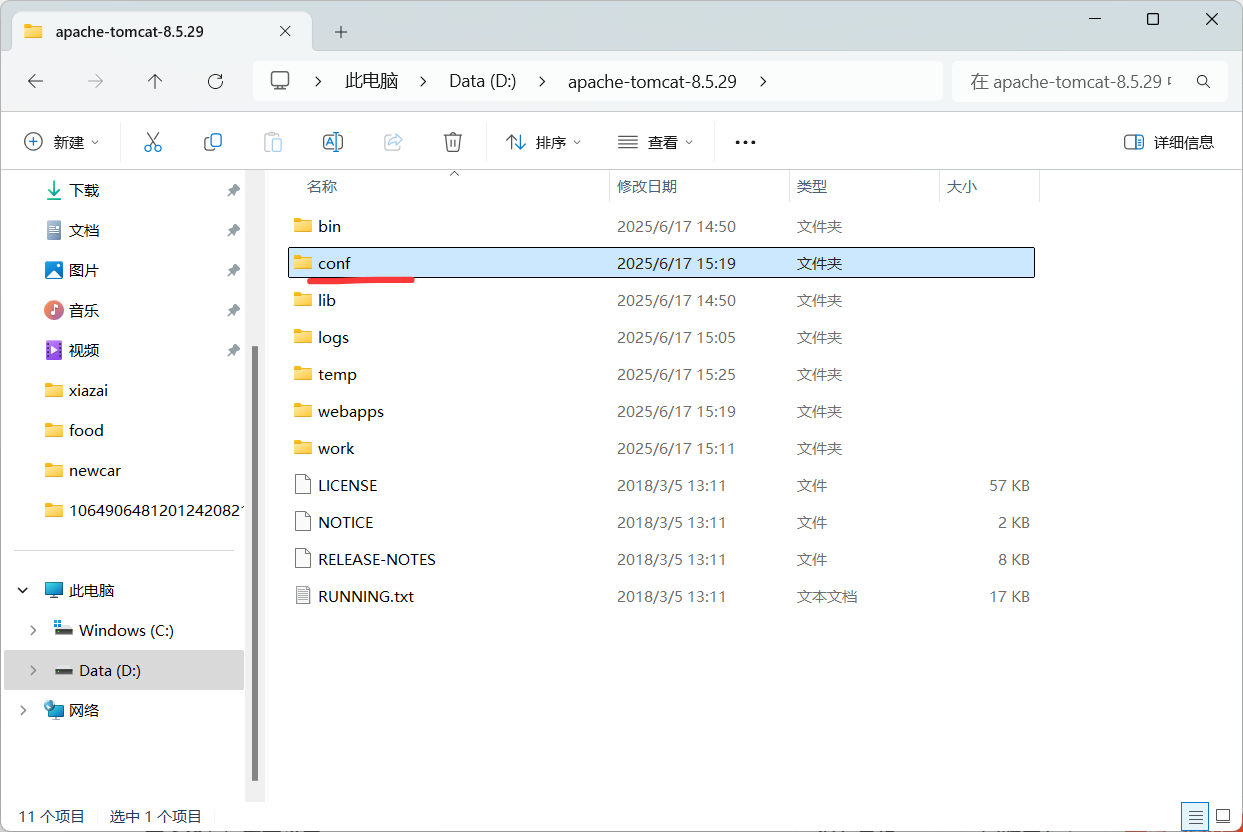
Task: Expand the 此电脑 tree node
Action: (23, 591)
